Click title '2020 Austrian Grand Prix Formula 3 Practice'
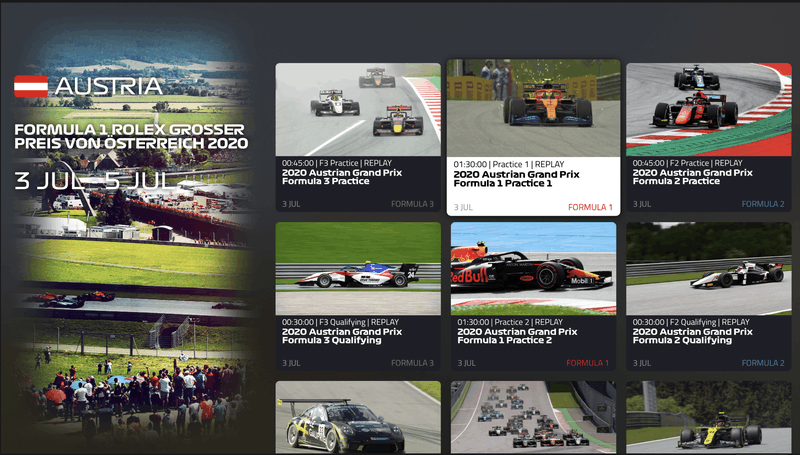This screenshot has height=455, width=800. (x=342, y=177)
